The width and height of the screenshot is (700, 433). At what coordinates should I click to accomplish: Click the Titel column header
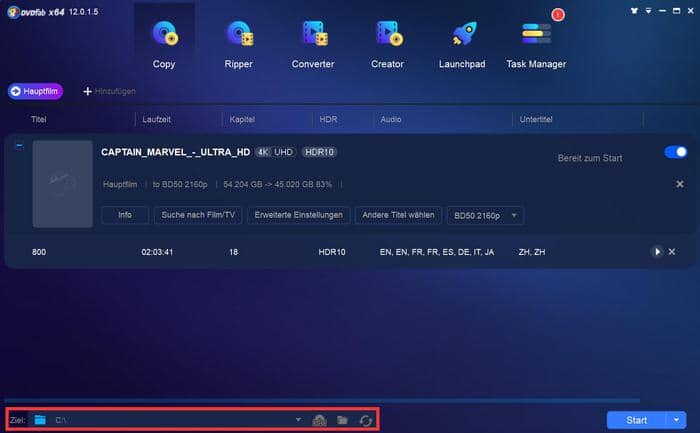click(x=38, y=119)
